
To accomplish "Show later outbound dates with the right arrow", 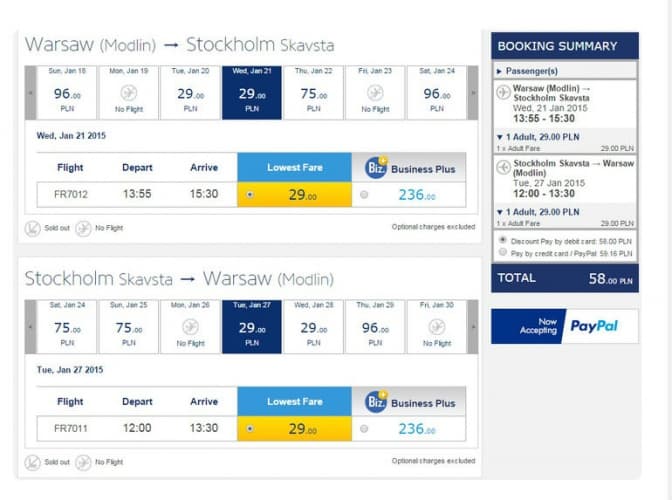I will [x=472, y=92].
